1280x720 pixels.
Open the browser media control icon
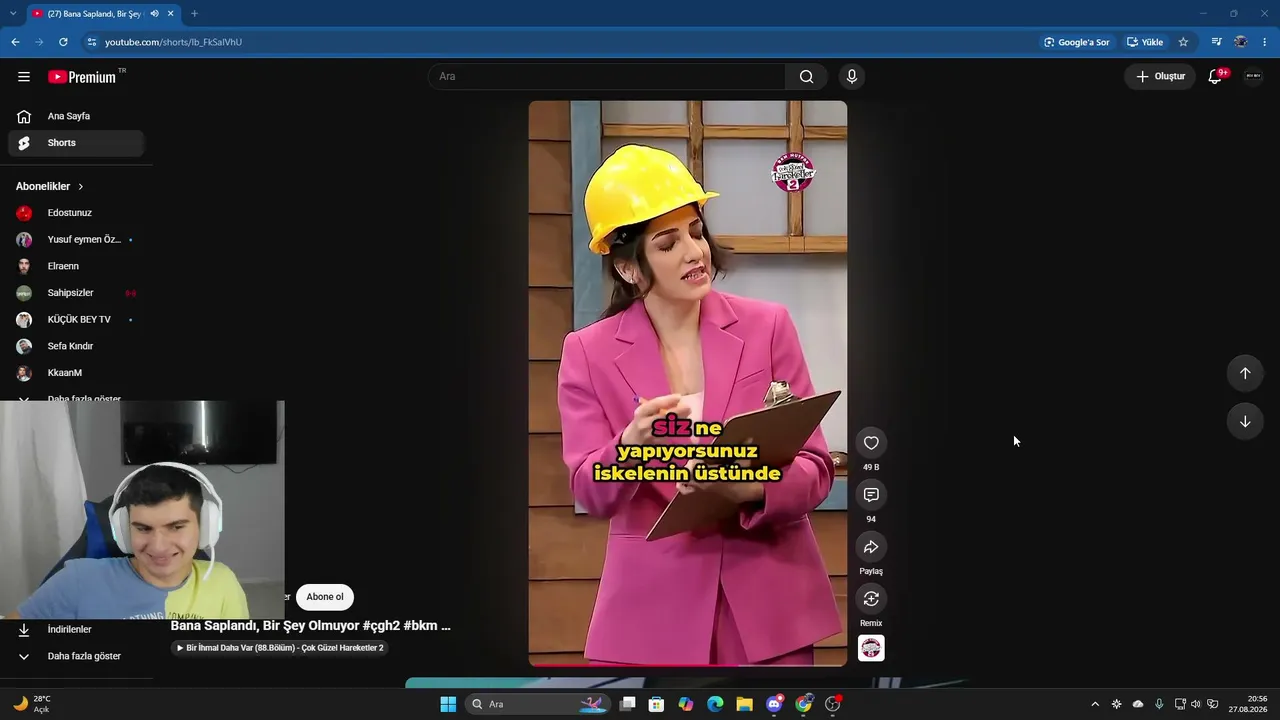pos(1216,42)
